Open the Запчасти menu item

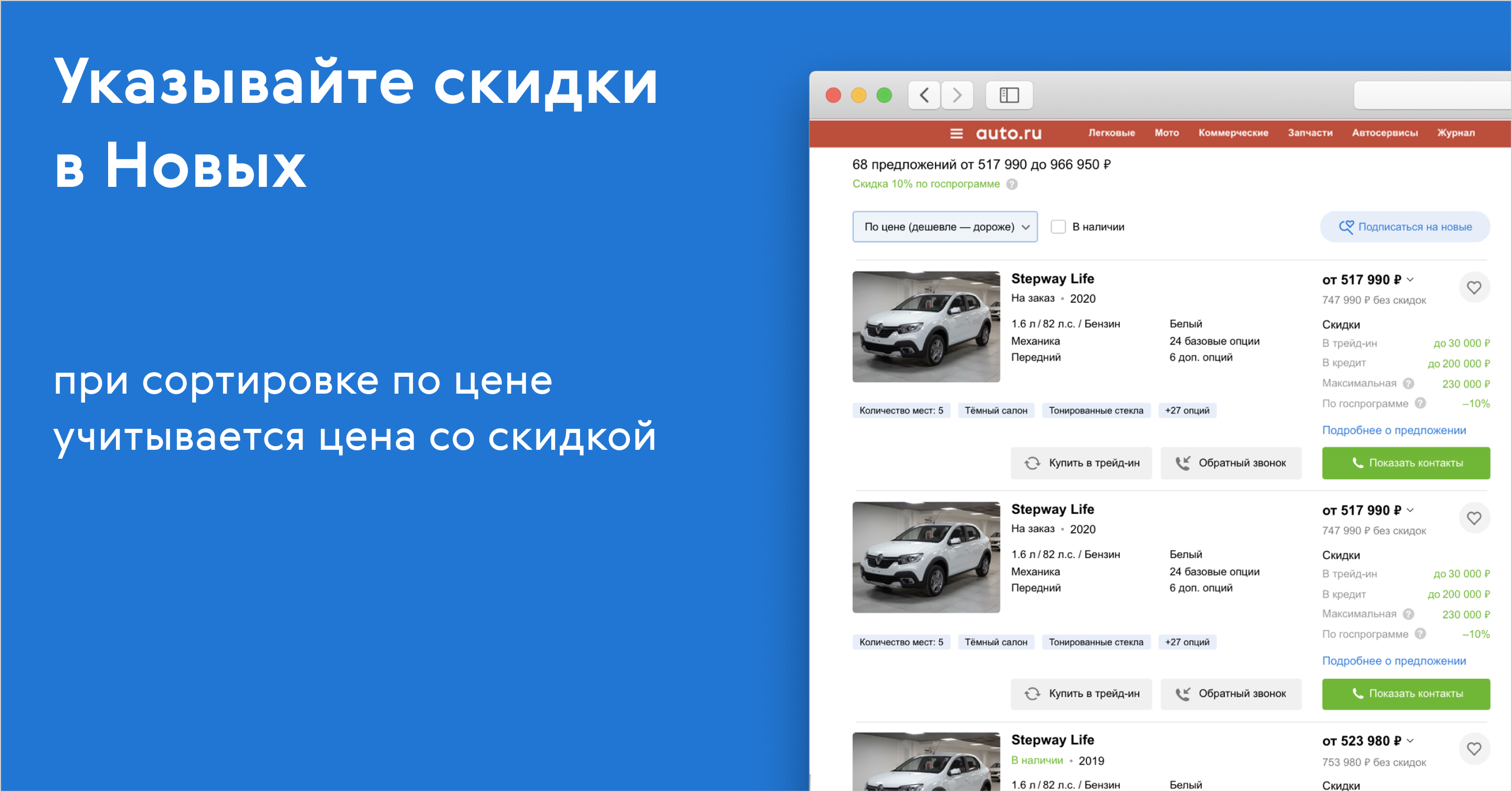point(1310,133)
